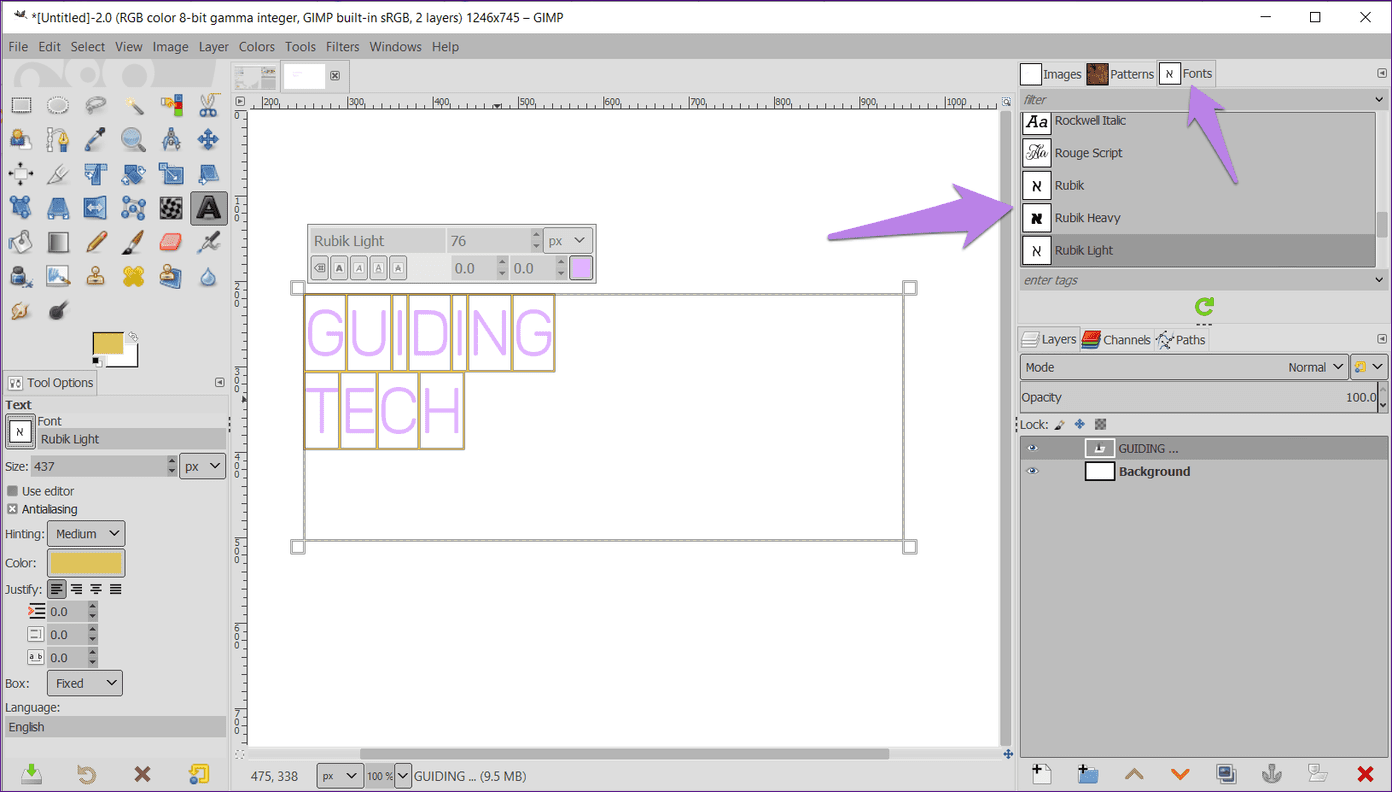Image resolution: width=1392 pixels, height=792 pixels.
Task: Select the Gradient tool
Action: (x=59, y=241)
